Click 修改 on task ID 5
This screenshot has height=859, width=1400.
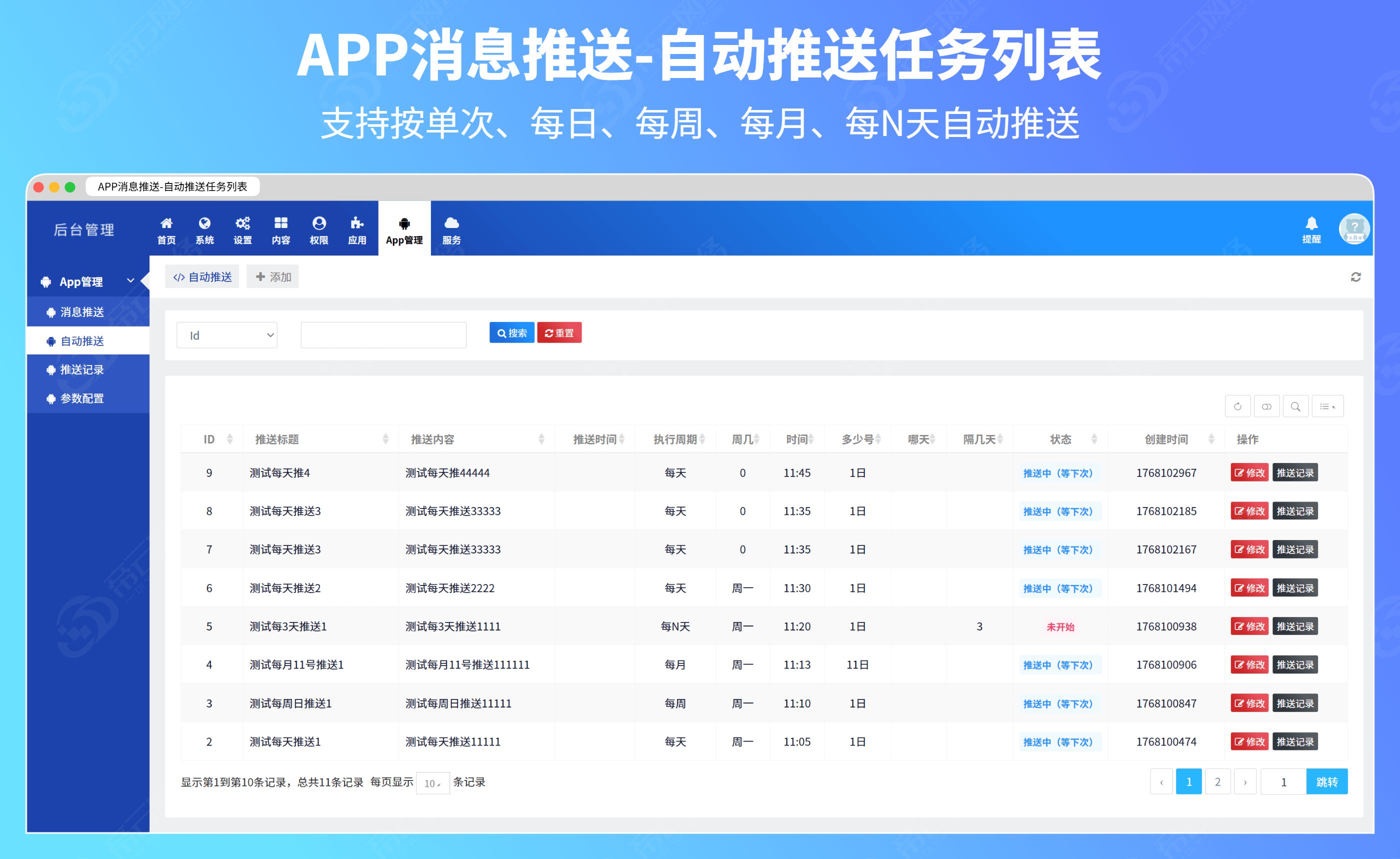click(1249, 626)
